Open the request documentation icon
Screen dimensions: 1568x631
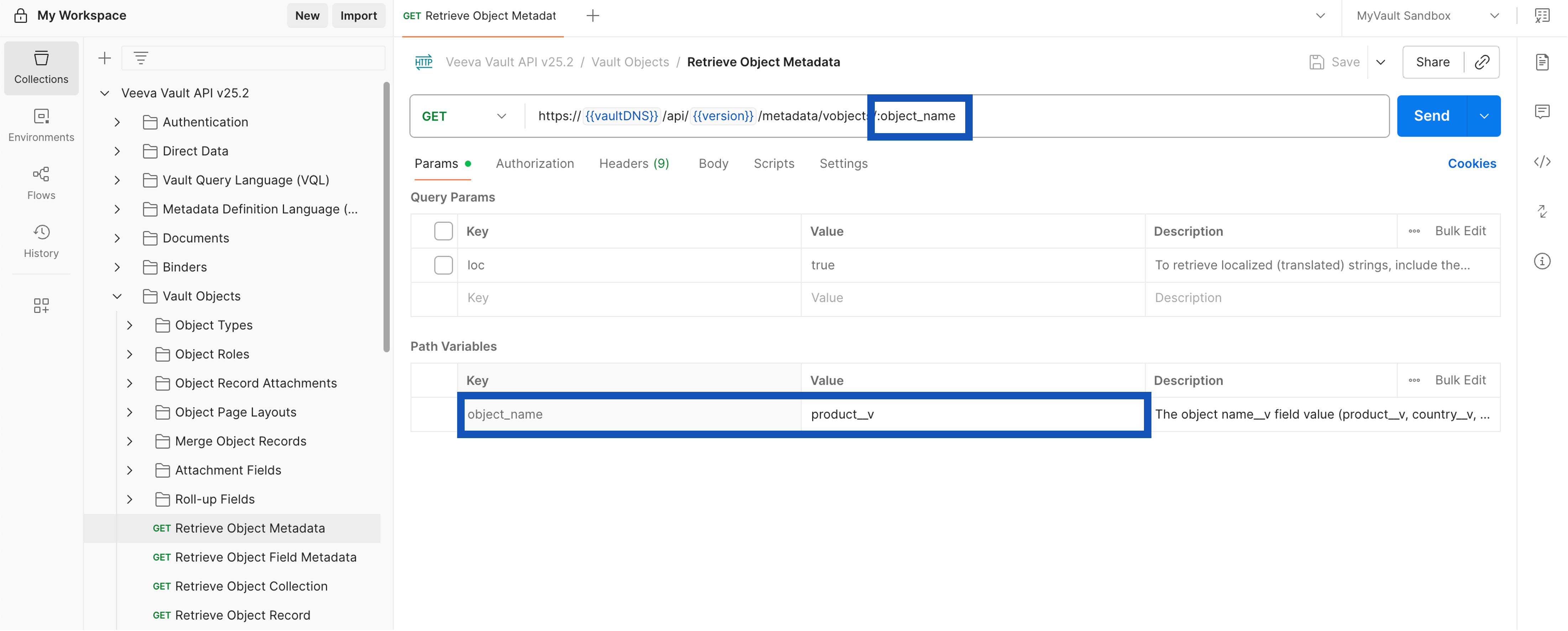point(1541,62)
